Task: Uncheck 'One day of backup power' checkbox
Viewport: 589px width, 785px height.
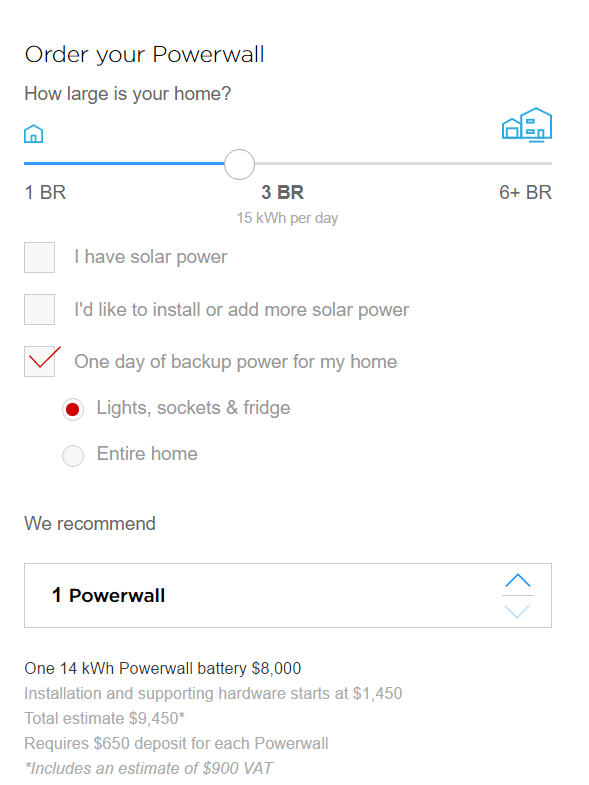Action: [x=40, y=361]
